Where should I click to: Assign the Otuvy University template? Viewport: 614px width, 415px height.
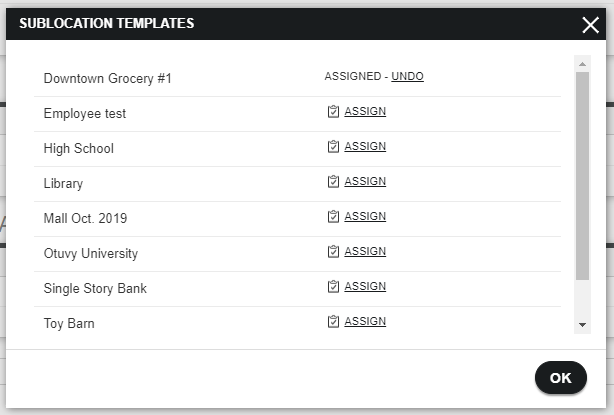click(365, 251)
